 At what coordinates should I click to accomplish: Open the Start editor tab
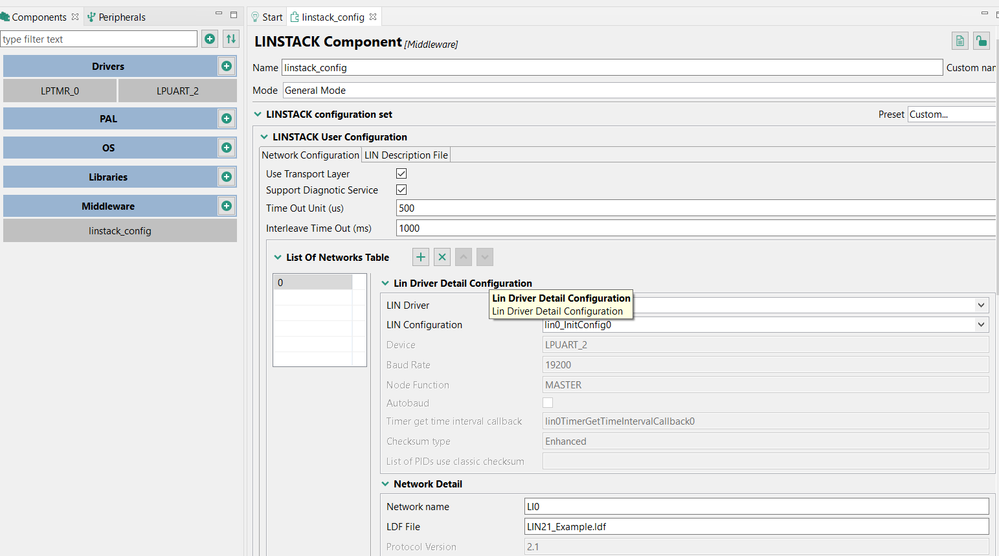click(266, 17)
